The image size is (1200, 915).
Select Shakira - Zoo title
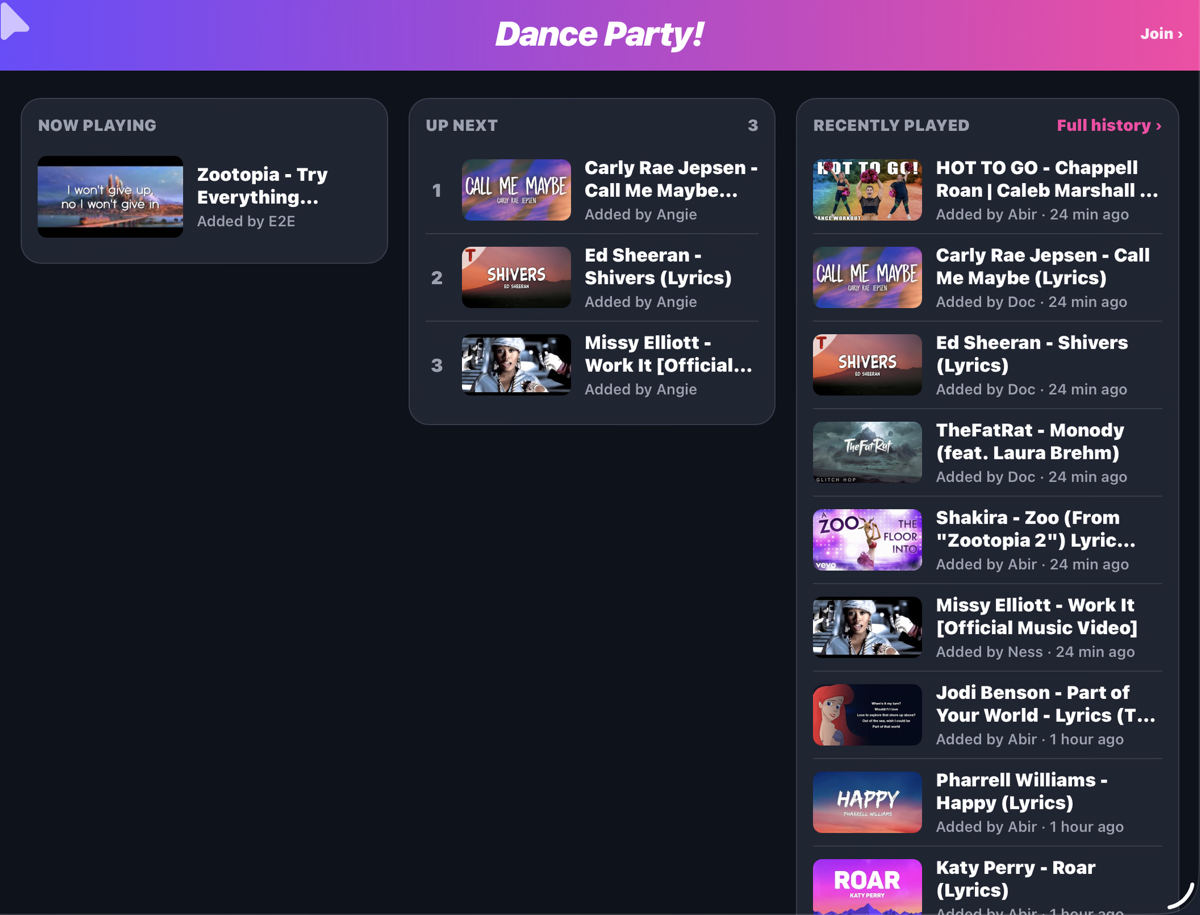[1036, 529]
